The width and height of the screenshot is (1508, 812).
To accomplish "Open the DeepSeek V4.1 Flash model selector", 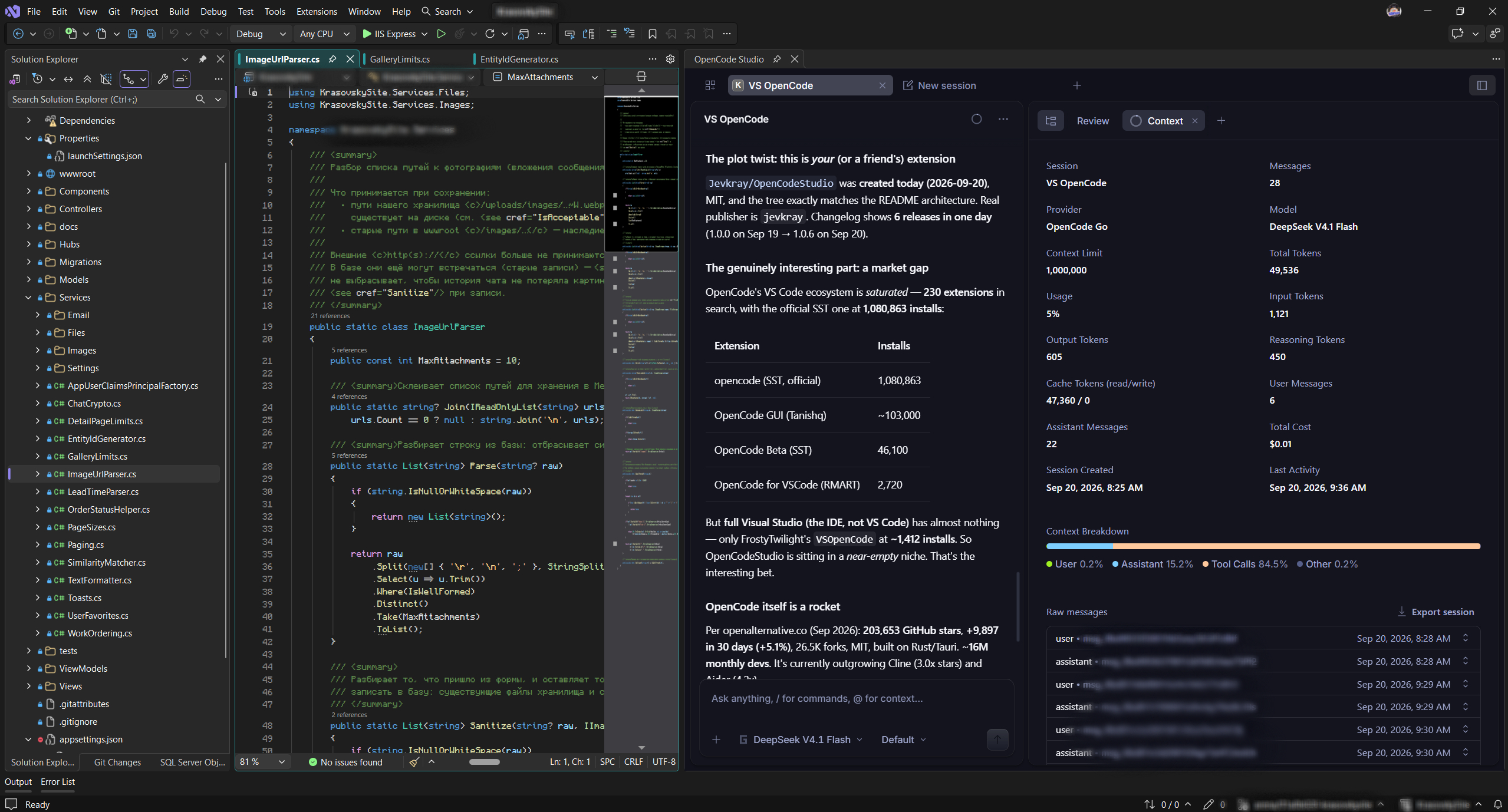I will click(801, 740).
